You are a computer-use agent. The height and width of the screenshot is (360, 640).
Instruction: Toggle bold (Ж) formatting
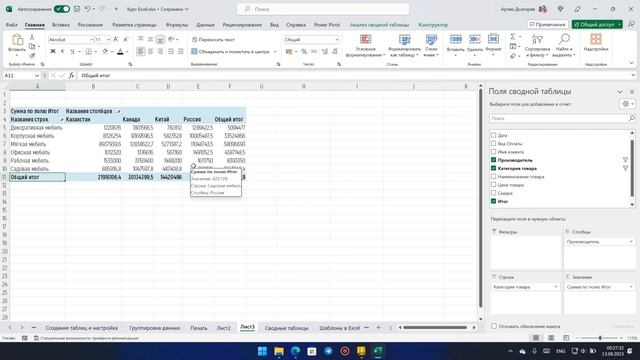tap(53, 51)
